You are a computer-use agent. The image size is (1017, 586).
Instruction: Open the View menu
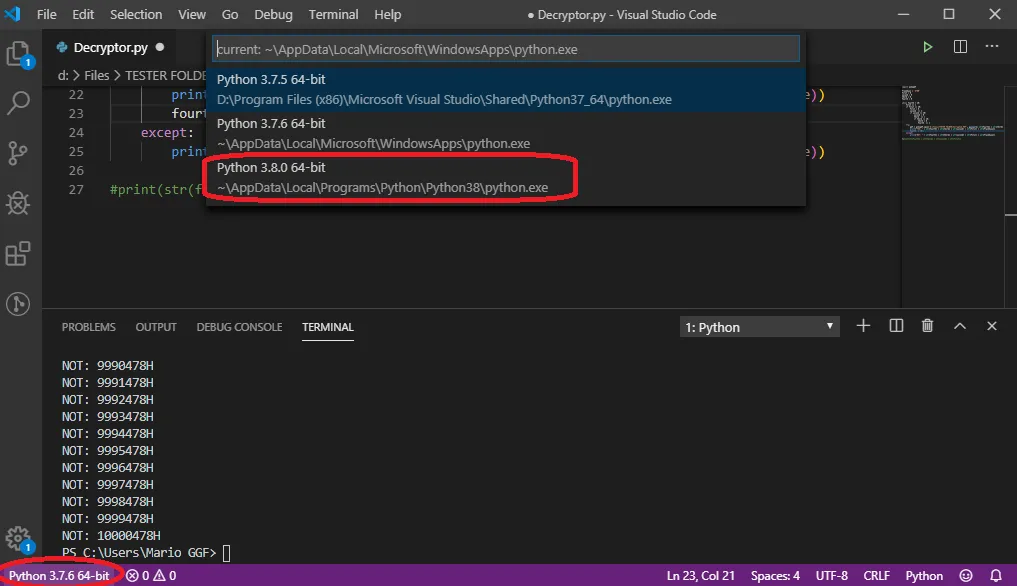point(191,14)
